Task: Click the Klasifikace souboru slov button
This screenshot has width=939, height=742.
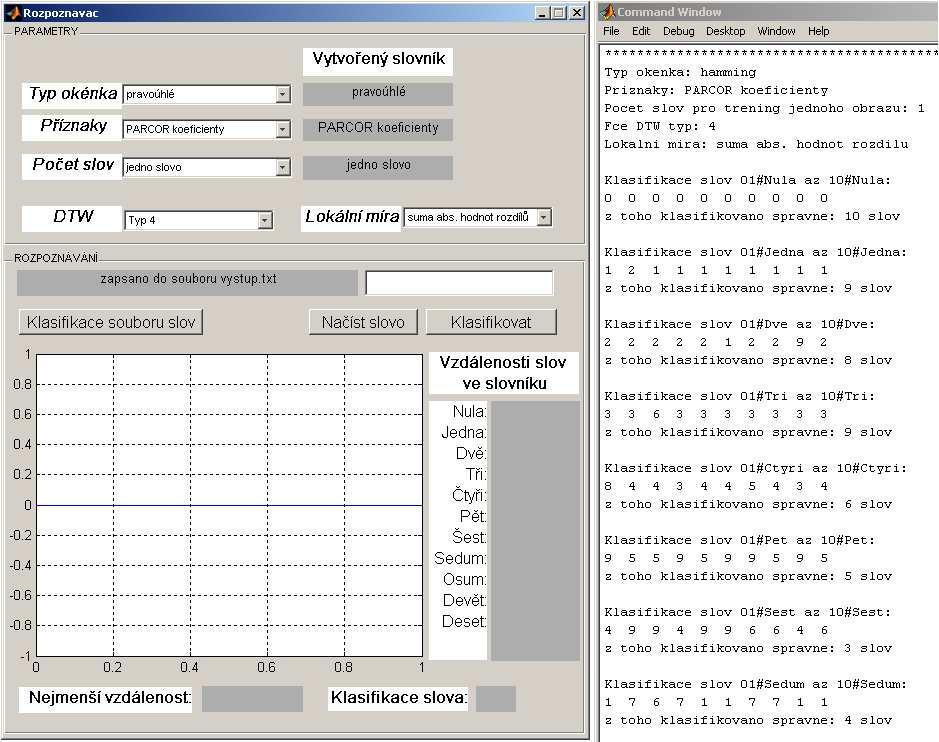Action: click(x=111, y=322)
